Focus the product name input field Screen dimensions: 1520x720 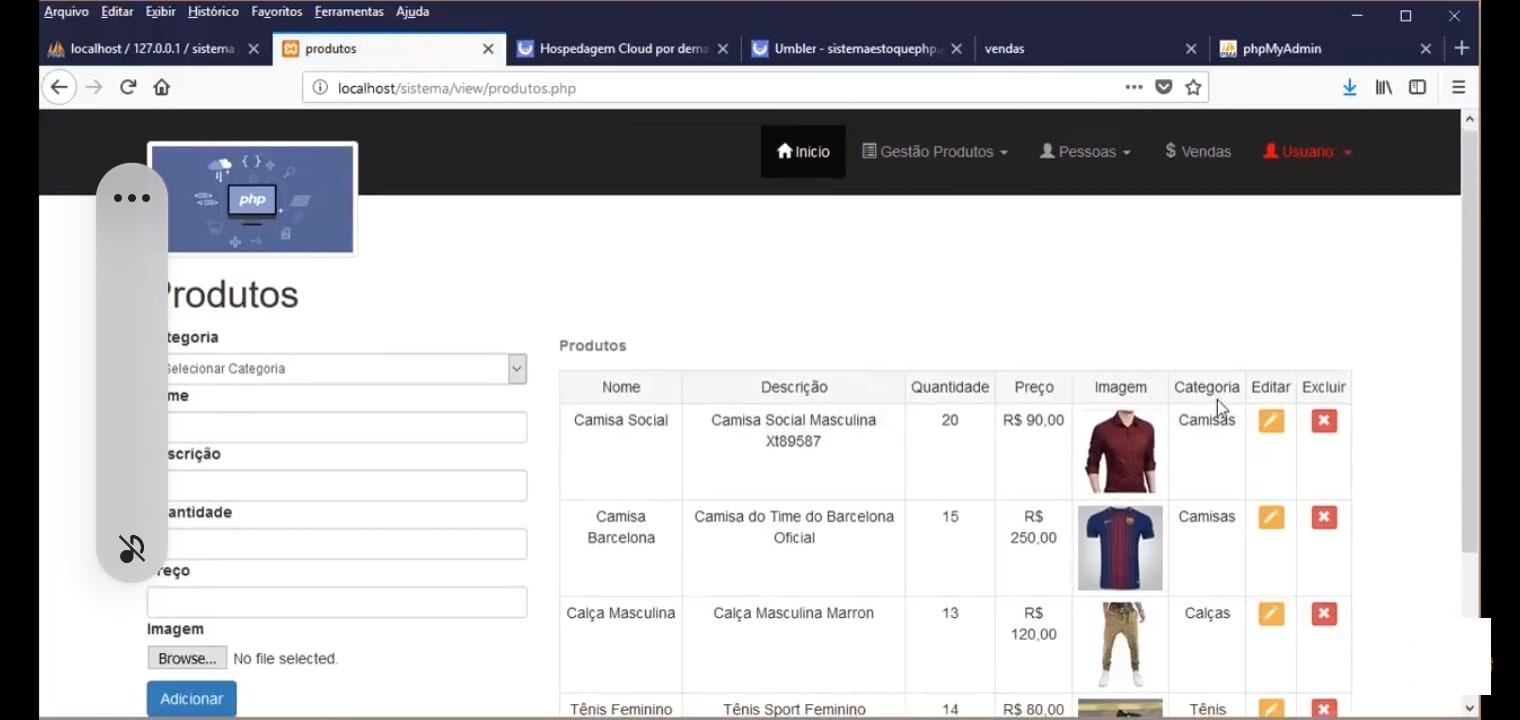[337, 427]
